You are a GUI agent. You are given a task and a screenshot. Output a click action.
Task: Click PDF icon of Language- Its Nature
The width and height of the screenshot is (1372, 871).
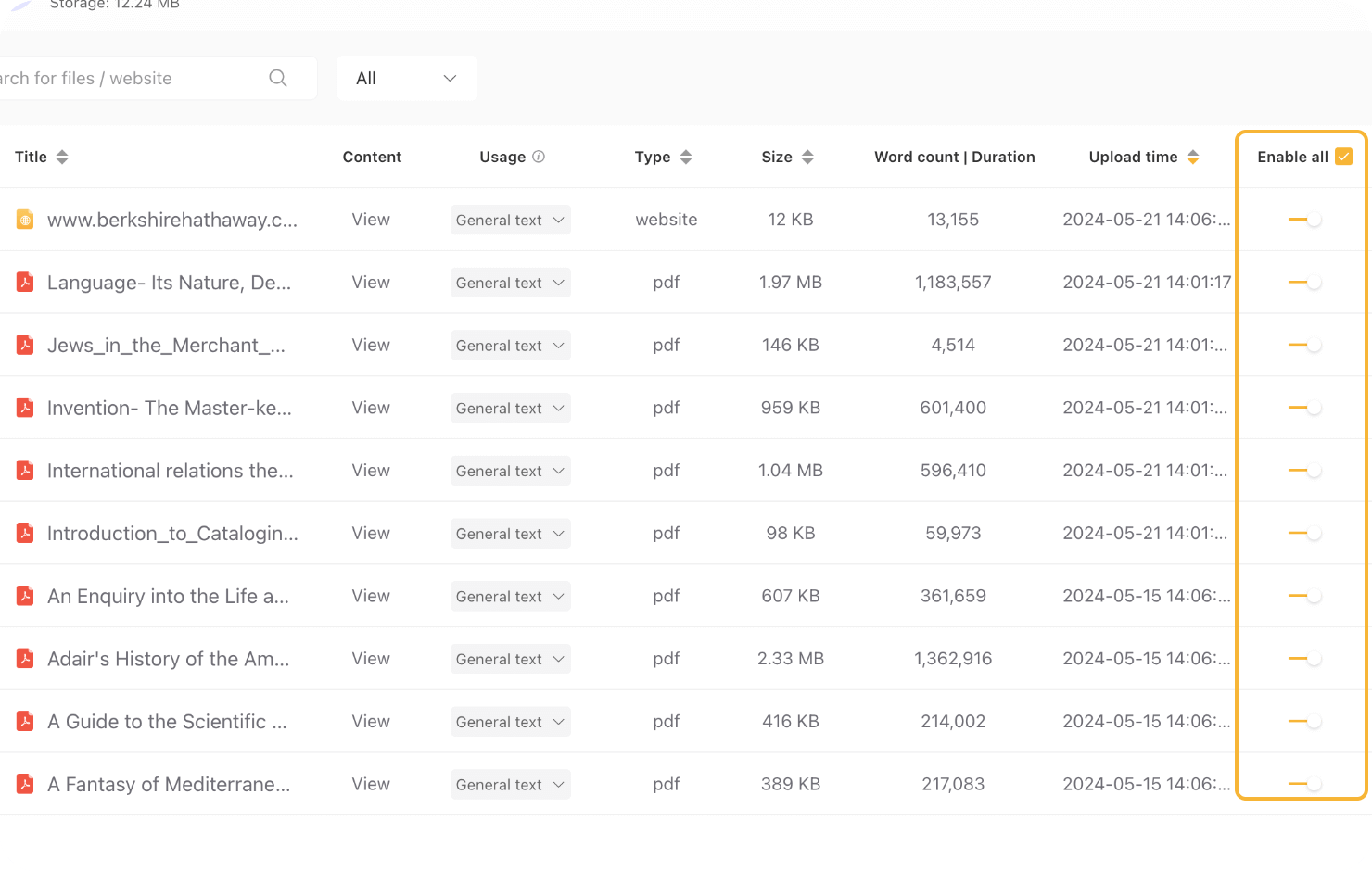tap(25, 283)
